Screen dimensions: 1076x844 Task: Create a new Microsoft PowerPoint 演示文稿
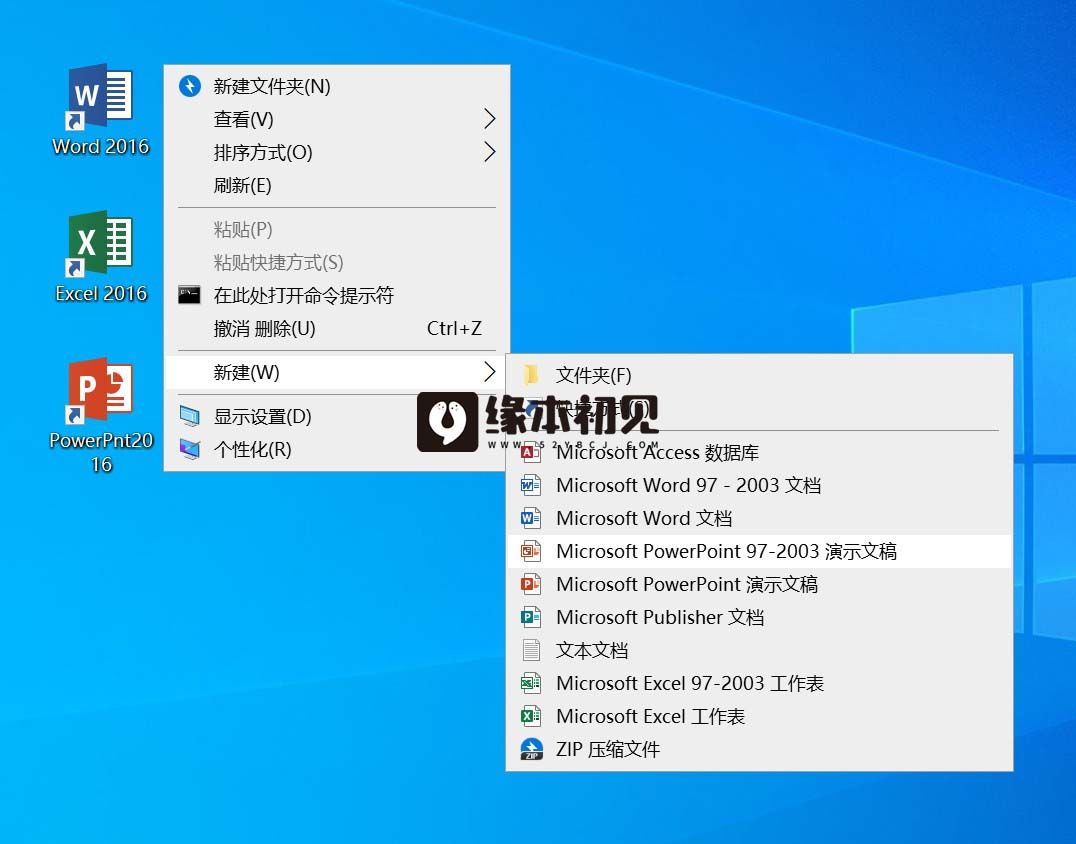(759, 584)
